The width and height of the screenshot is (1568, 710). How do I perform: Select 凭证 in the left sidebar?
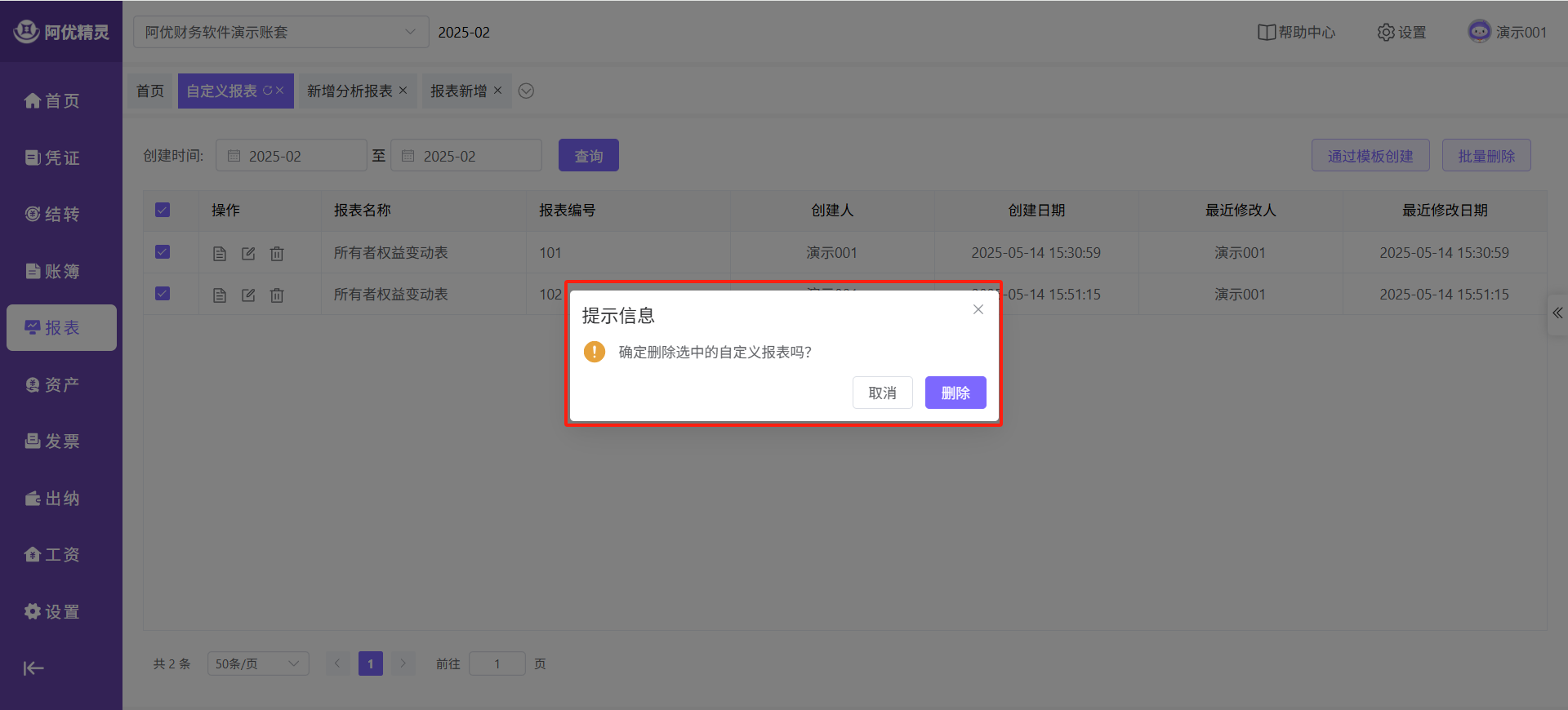point(53,158)
